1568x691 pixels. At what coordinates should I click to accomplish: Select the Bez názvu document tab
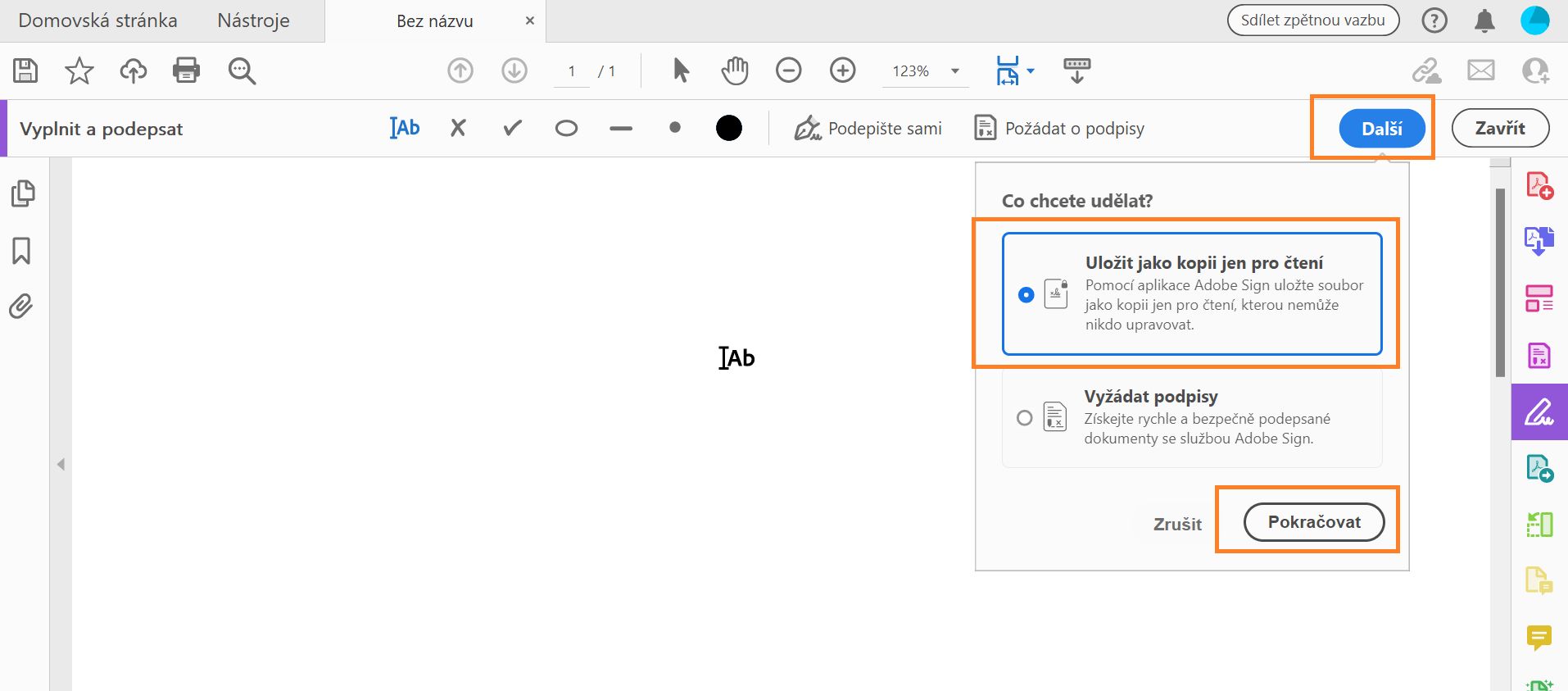pyautogui.click(x=435, y=21)
